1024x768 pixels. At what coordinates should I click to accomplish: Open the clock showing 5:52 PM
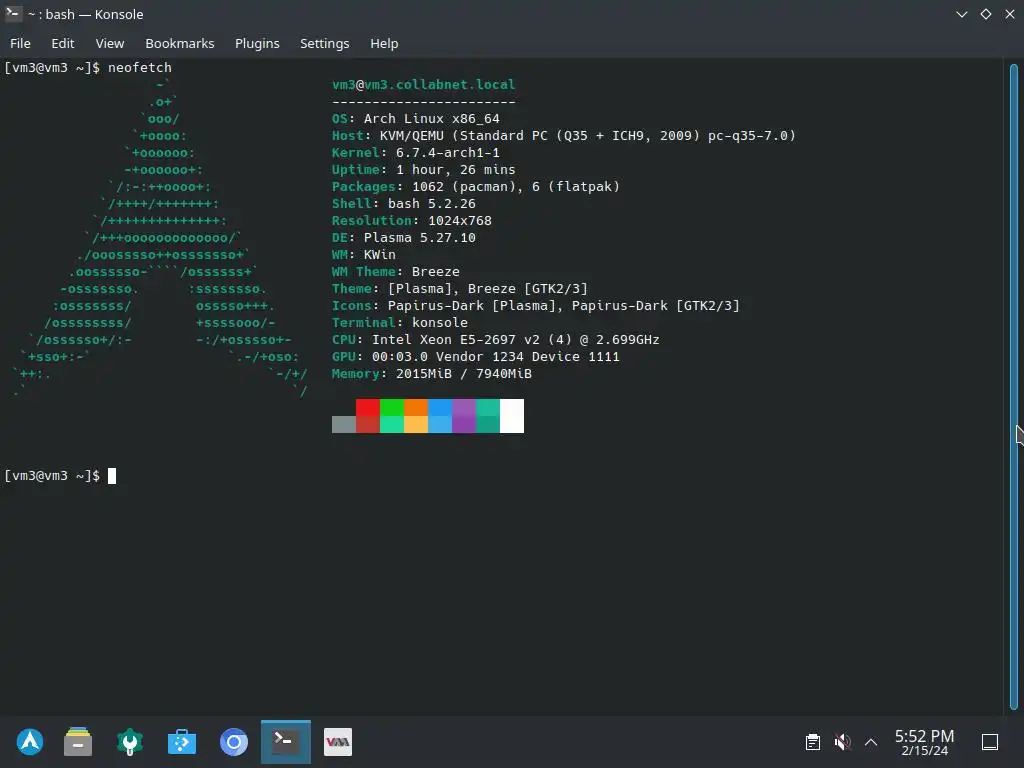(924, 742)
